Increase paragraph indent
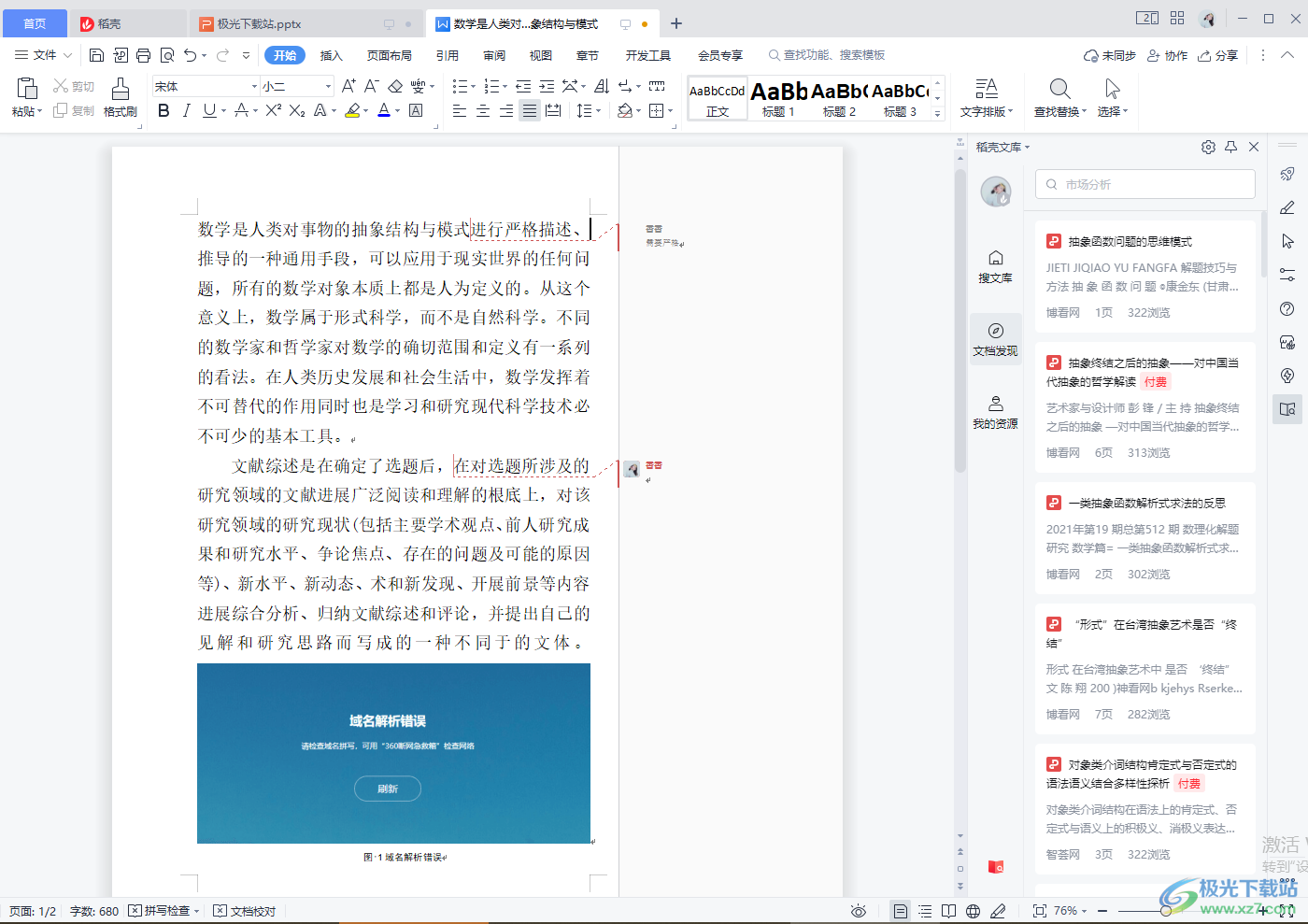Viewport: 1308px width, 924px height. (x=547, y=86)
